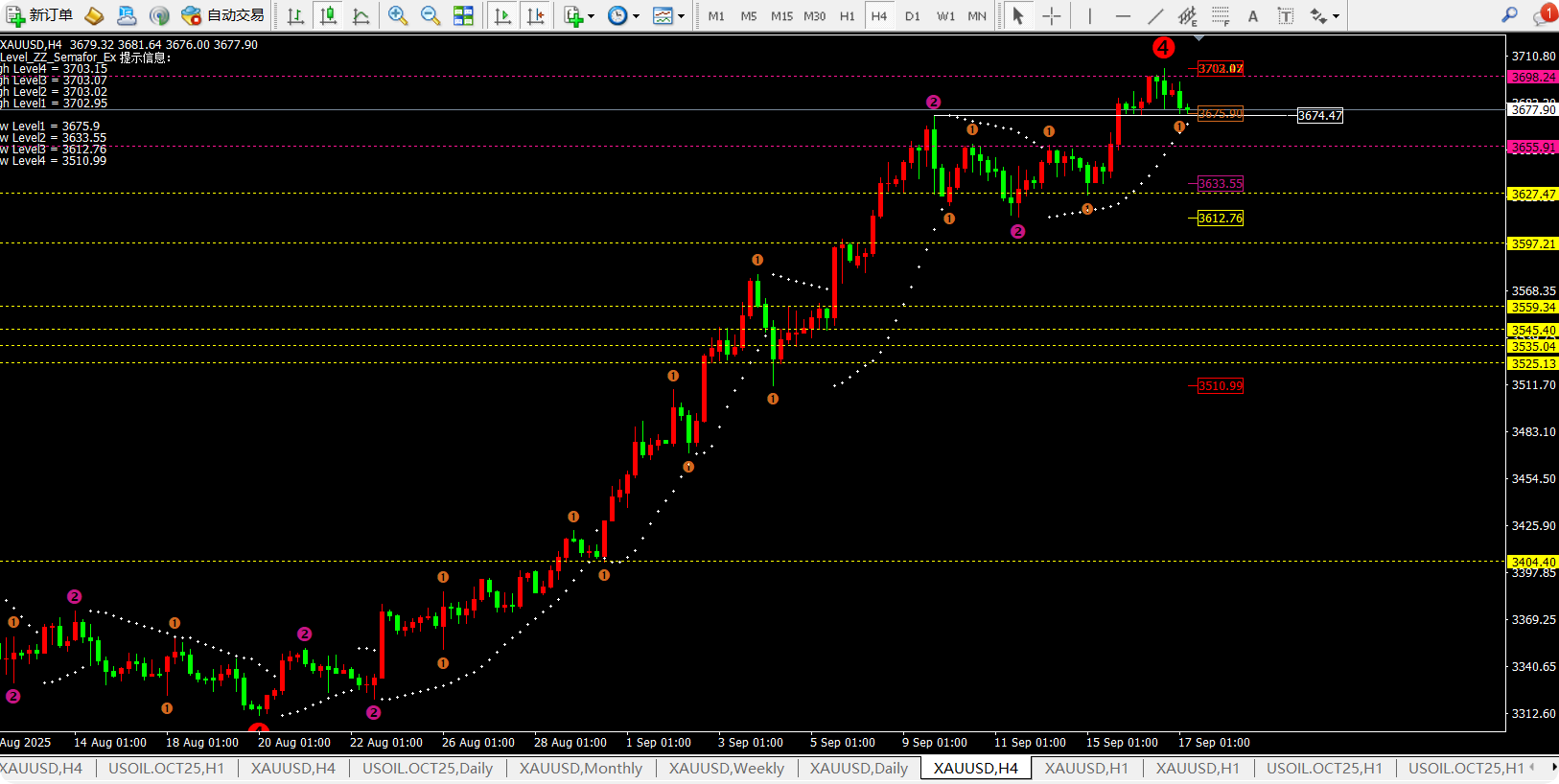
Task: Select the M1 timeframe
Action: click(x=716, y=16)
